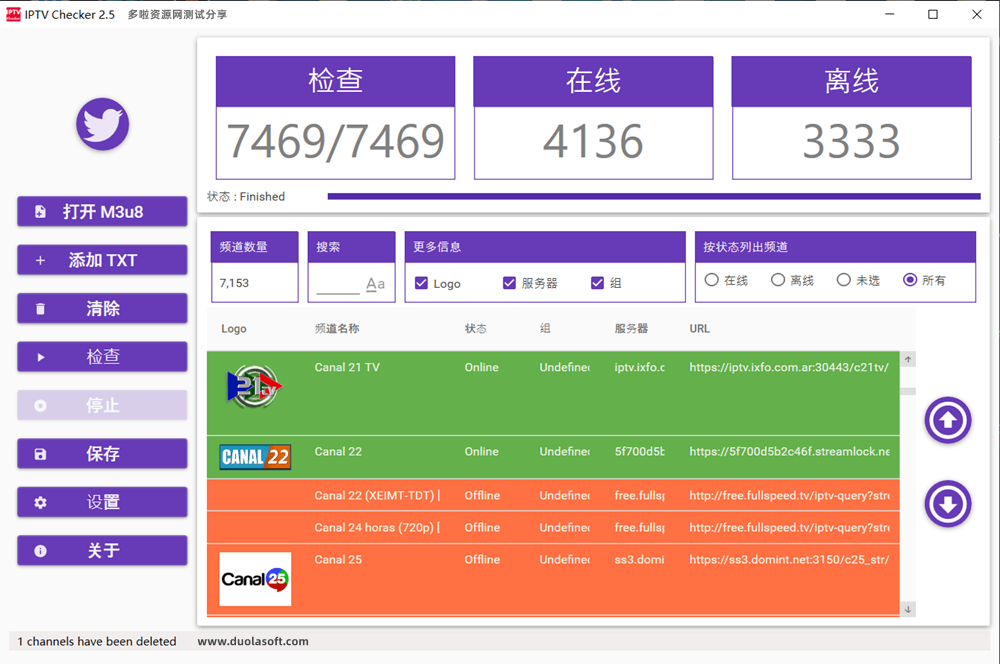Click the 保存 button
Viewport: 1000px width, 664px height.
[102, 454]
